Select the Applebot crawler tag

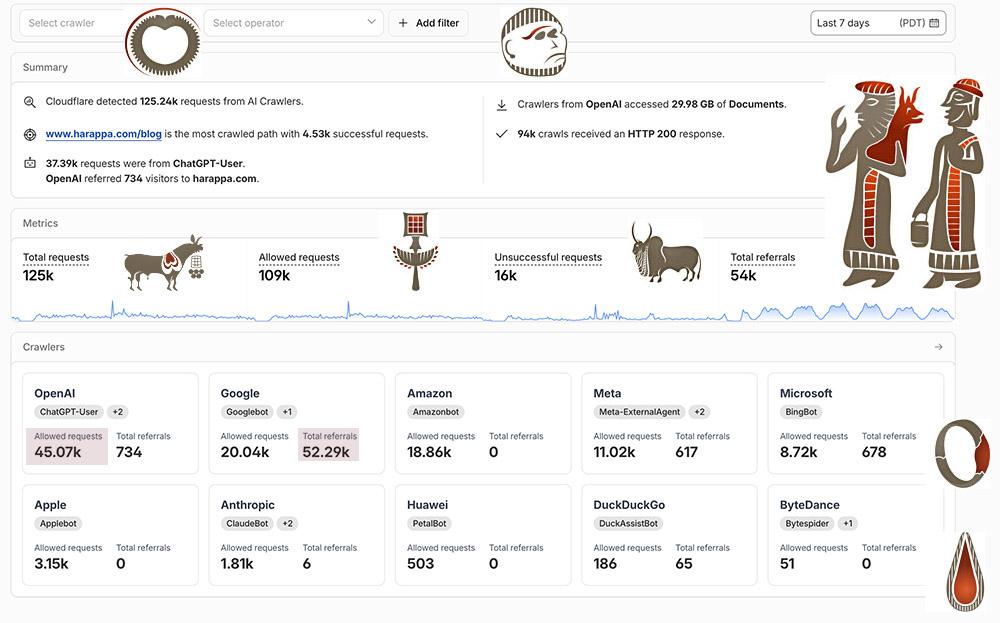[x=58, y=524]
